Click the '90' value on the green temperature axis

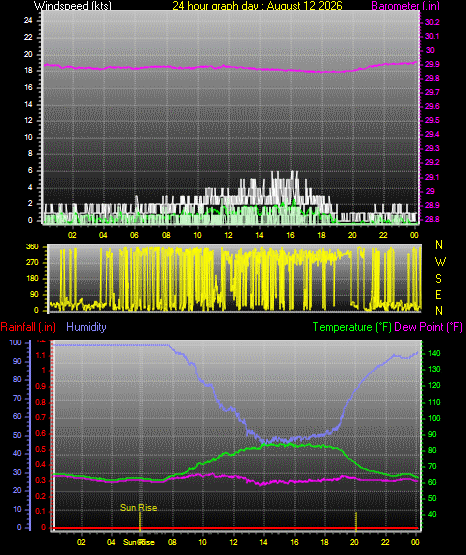(x=432, y=434)
